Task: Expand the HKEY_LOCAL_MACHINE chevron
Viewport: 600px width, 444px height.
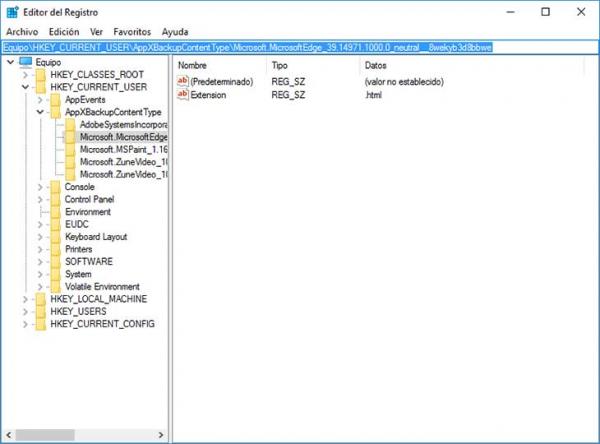Action: point(25,299)
